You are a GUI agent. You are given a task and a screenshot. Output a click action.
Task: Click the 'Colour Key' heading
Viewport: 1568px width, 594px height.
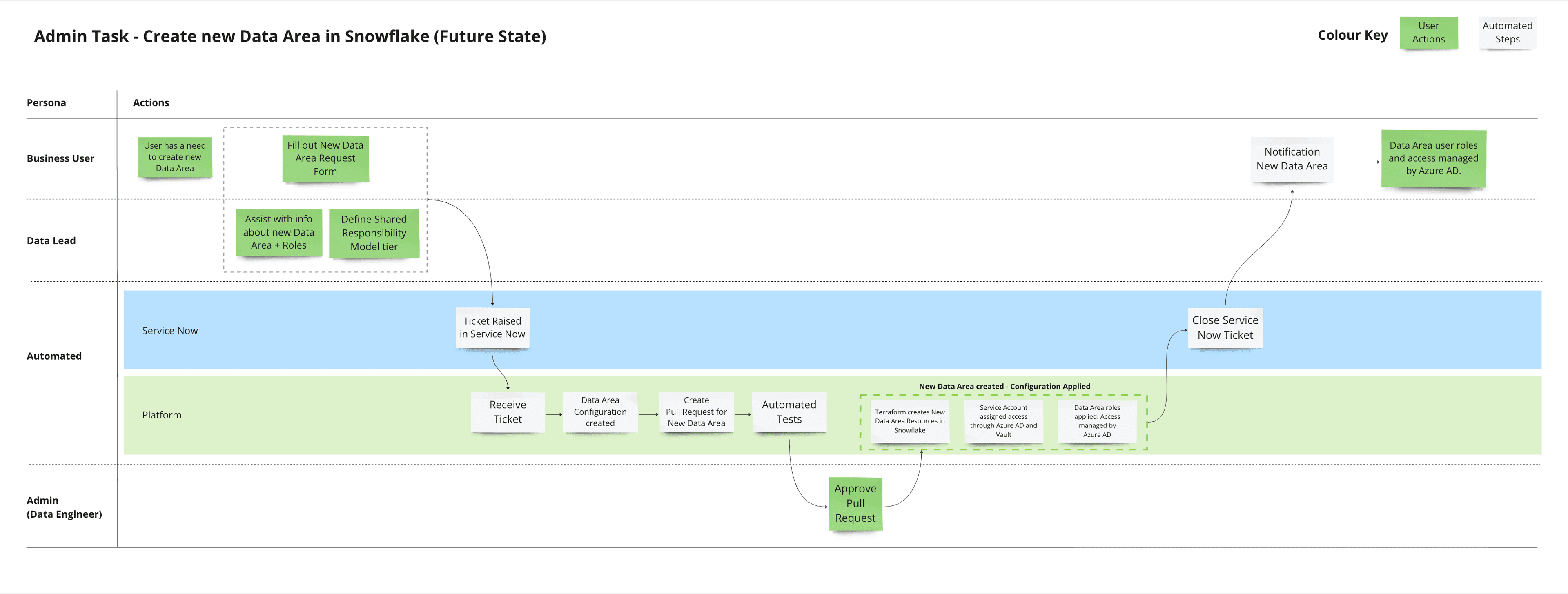tap(1352, 35)
